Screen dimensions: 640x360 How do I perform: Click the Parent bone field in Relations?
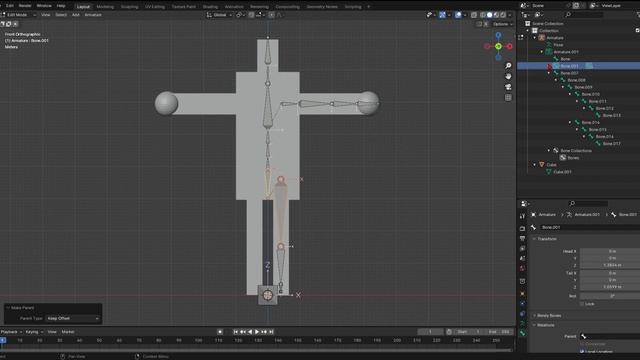tap(610, 336)
